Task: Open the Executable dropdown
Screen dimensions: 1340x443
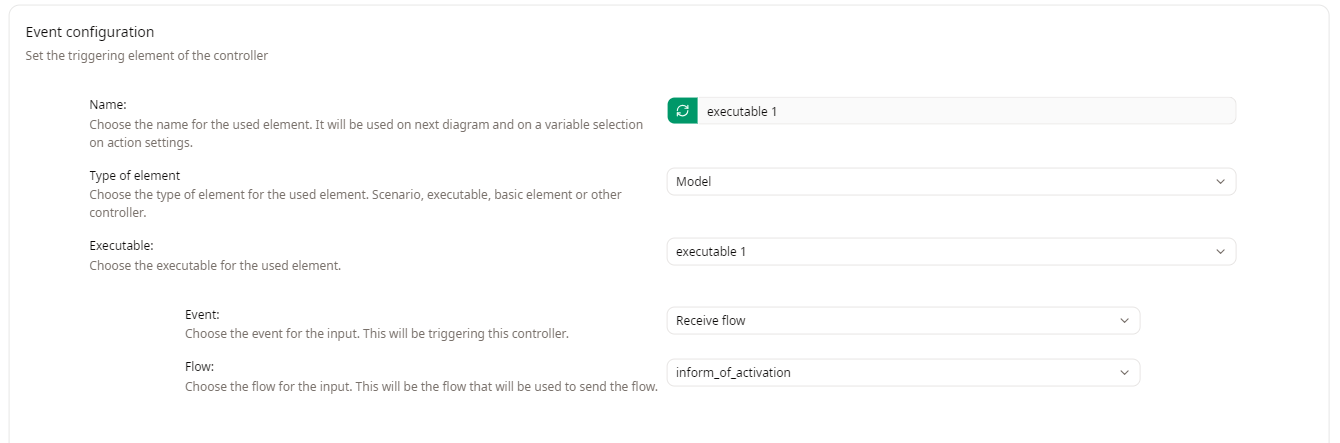Action: pyautogui.click(x=950, y=251)
